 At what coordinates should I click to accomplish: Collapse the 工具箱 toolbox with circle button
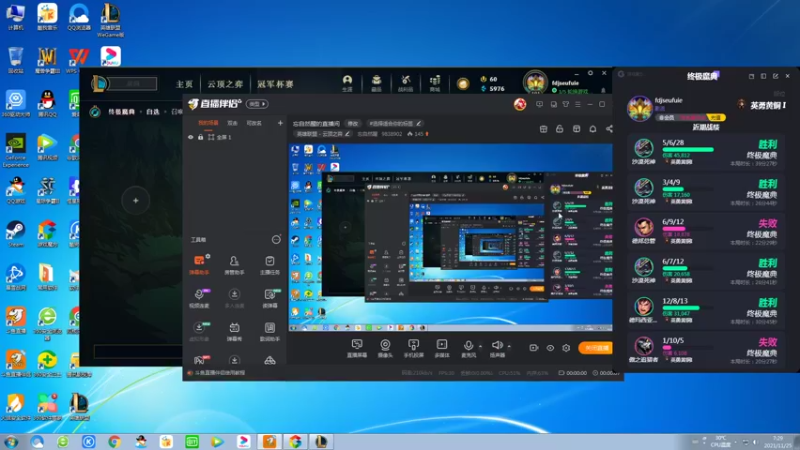click(276, 239)
